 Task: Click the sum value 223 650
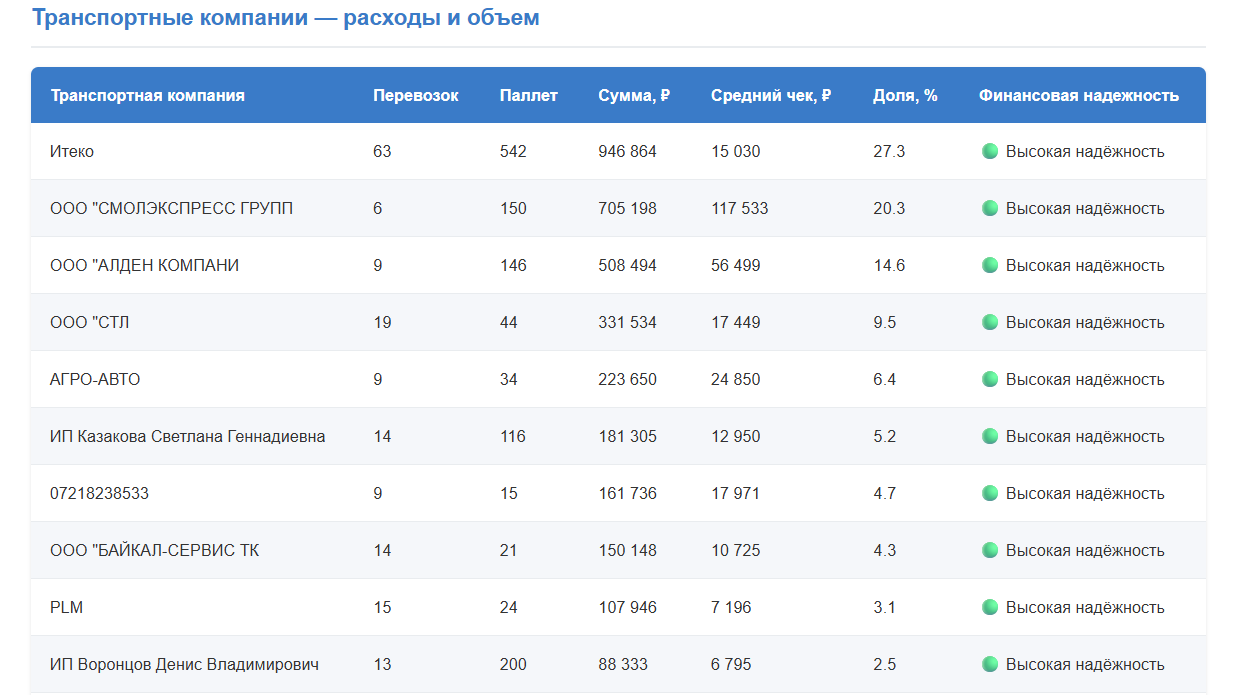coord(628,379)
